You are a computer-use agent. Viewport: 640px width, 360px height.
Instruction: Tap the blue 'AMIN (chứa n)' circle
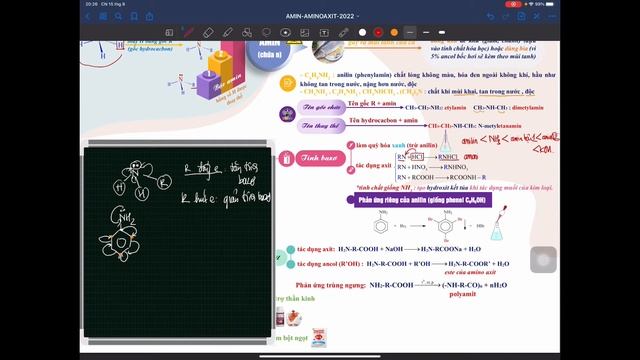point(269,52)
